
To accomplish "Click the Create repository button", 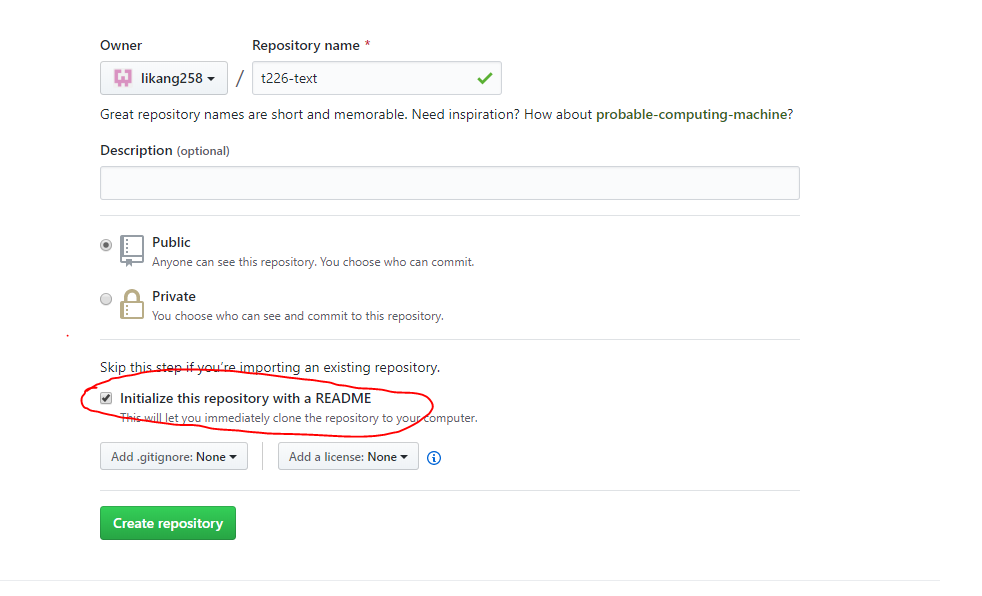I will pos(168,523).
